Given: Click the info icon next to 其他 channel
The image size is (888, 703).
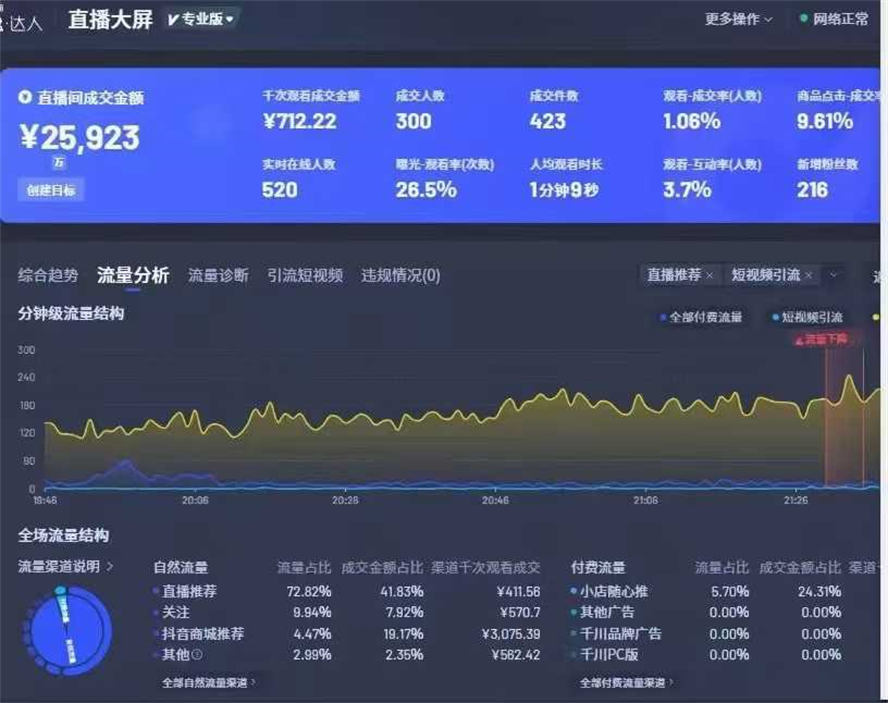Looking at the screenshot, I should [198, 653].
